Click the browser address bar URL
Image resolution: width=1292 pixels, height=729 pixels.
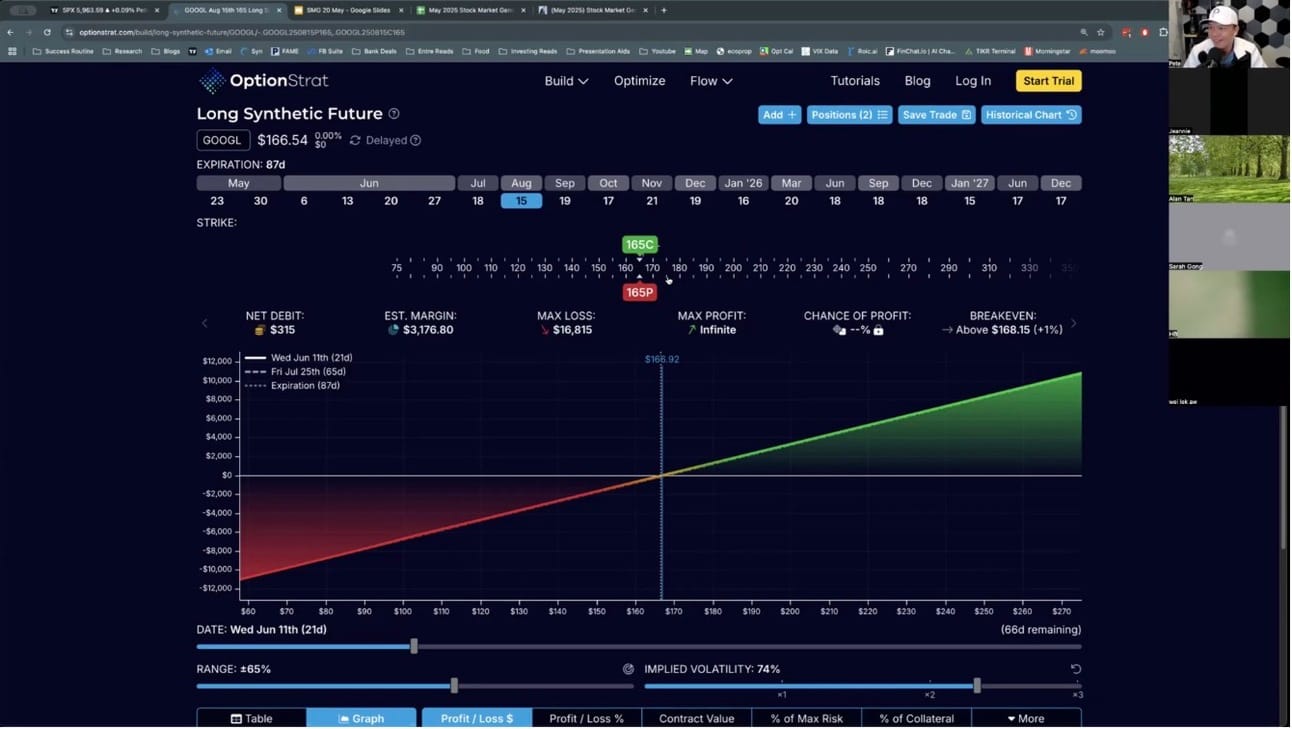tap(240, 32)
